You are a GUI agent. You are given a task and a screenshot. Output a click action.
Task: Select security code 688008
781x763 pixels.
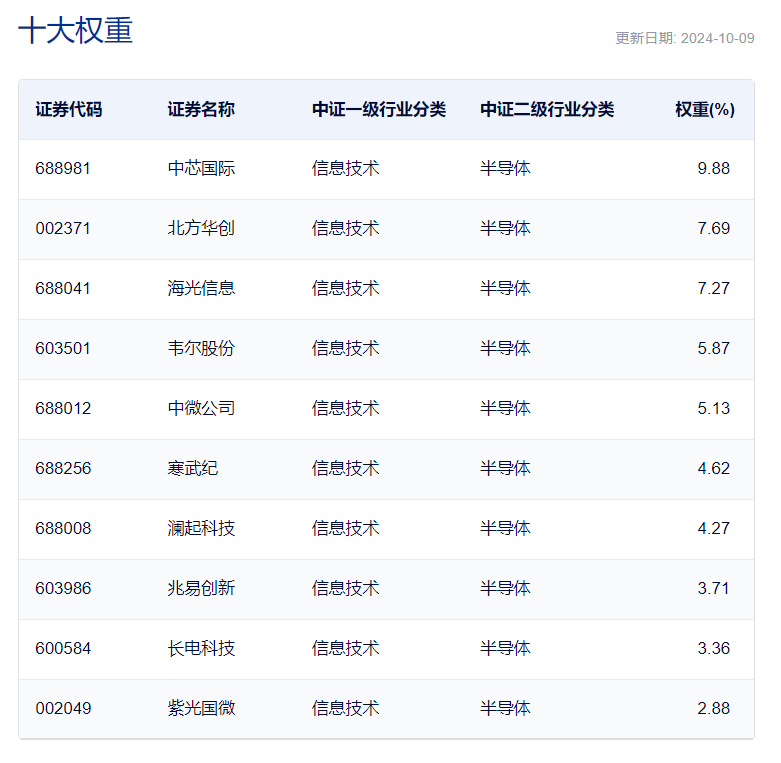(x=63, y=528)
